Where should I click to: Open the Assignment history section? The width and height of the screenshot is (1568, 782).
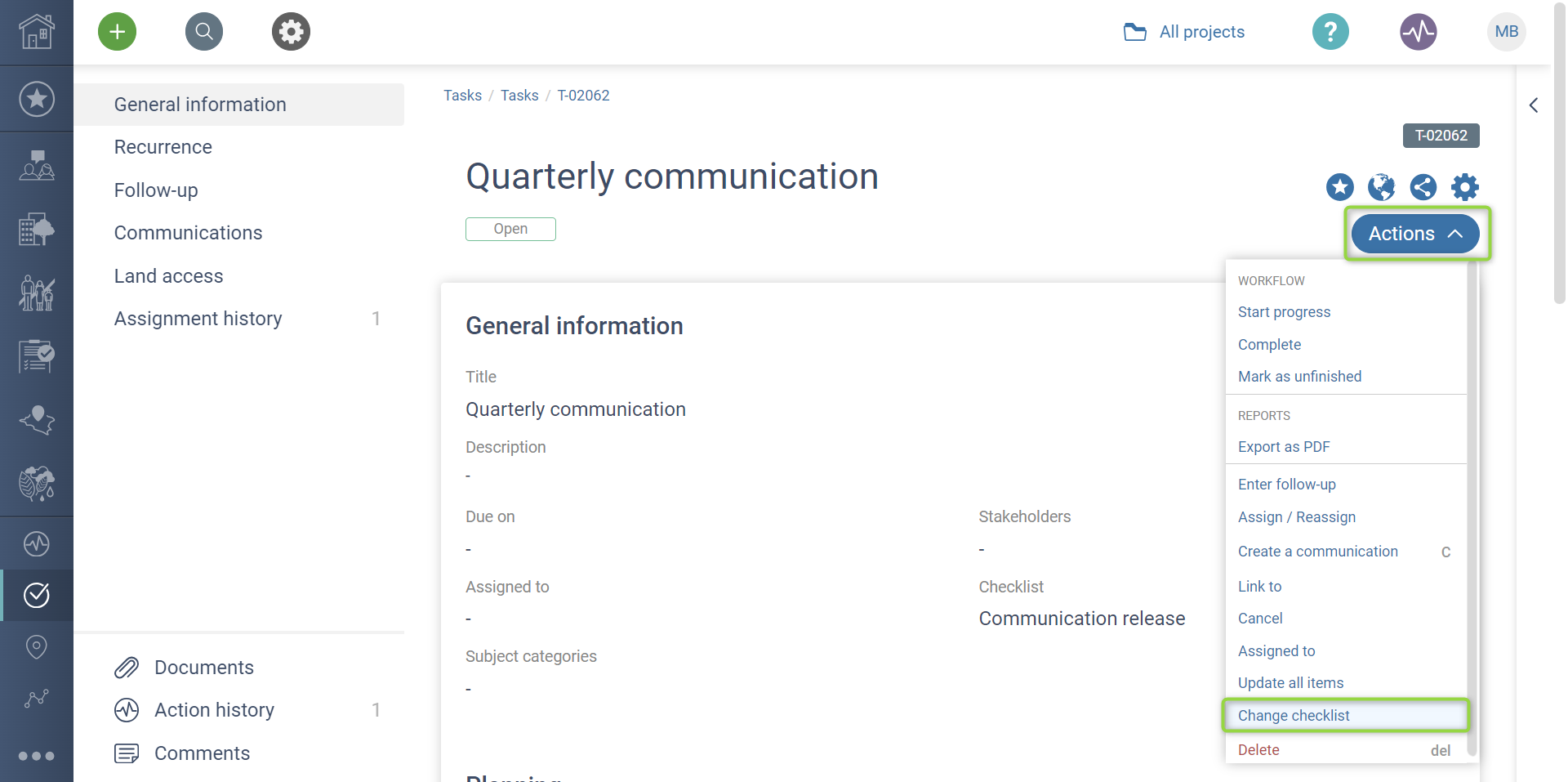[198, 319]
